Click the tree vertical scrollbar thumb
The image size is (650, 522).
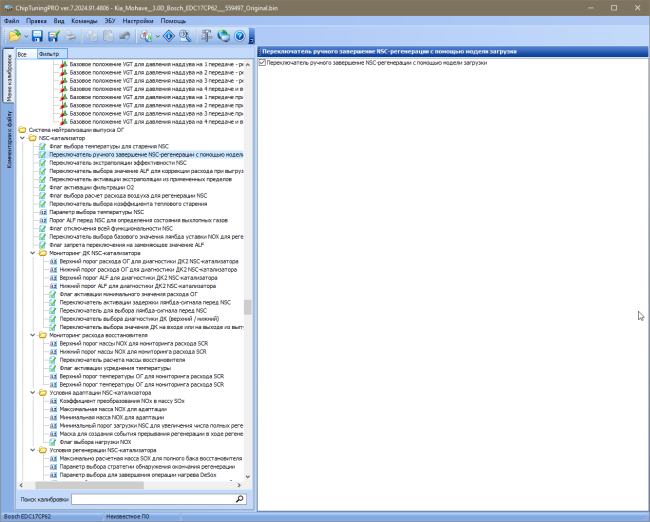[247, 307]
